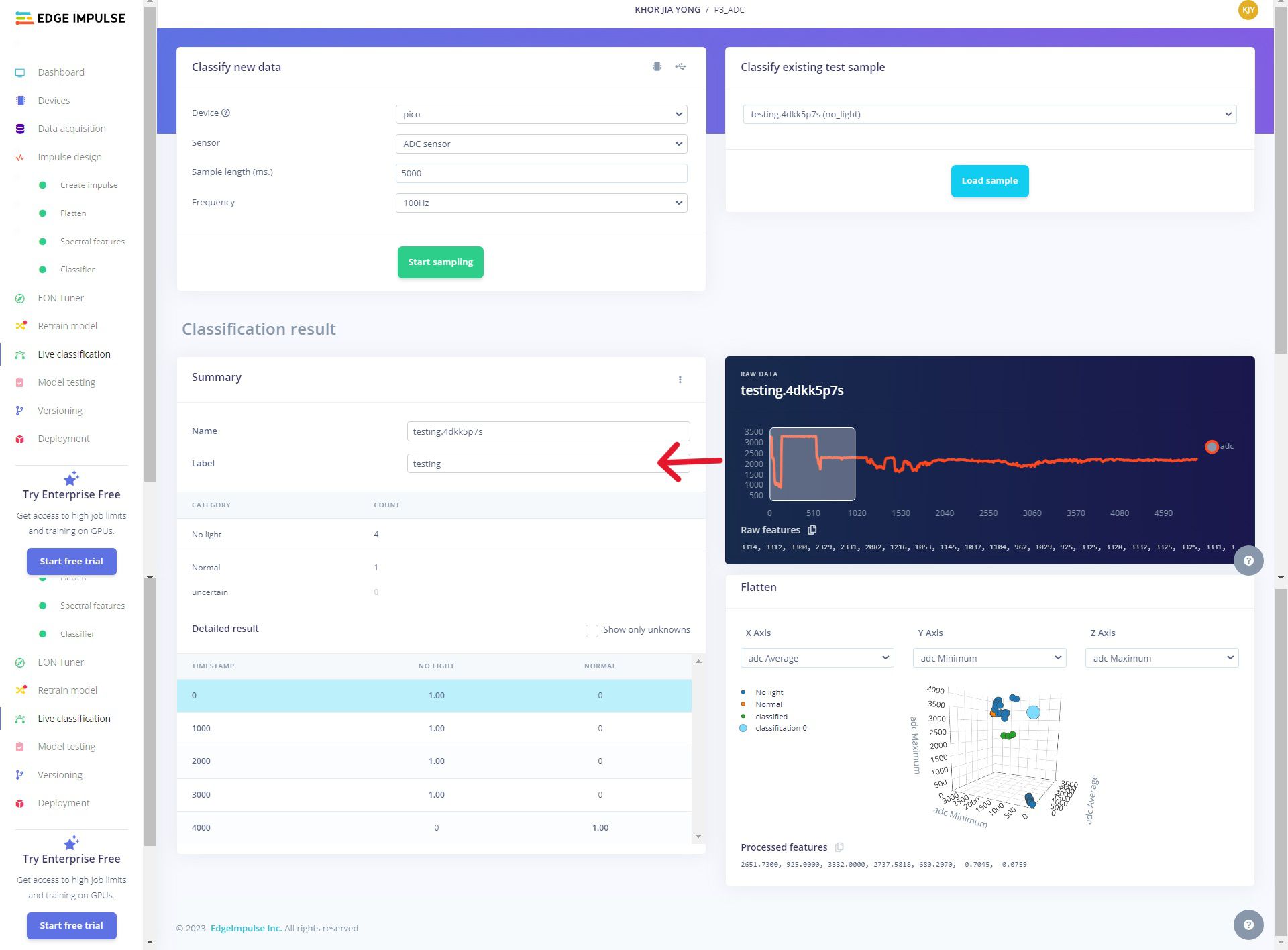Viewport: 1288px width, 950px height.
Task: Toggle the adc series legend marker
Action: tap(1212, 447)
